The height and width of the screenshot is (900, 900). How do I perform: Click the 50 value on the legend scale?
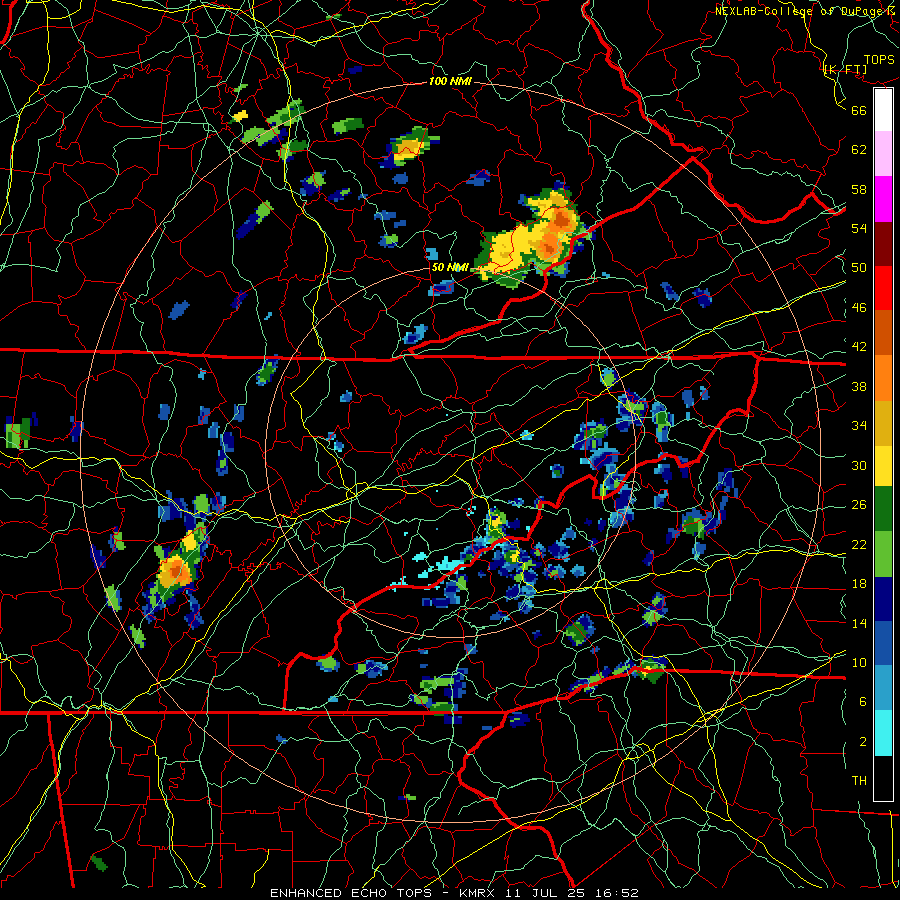pyautogui.click(x=859, y=267)
